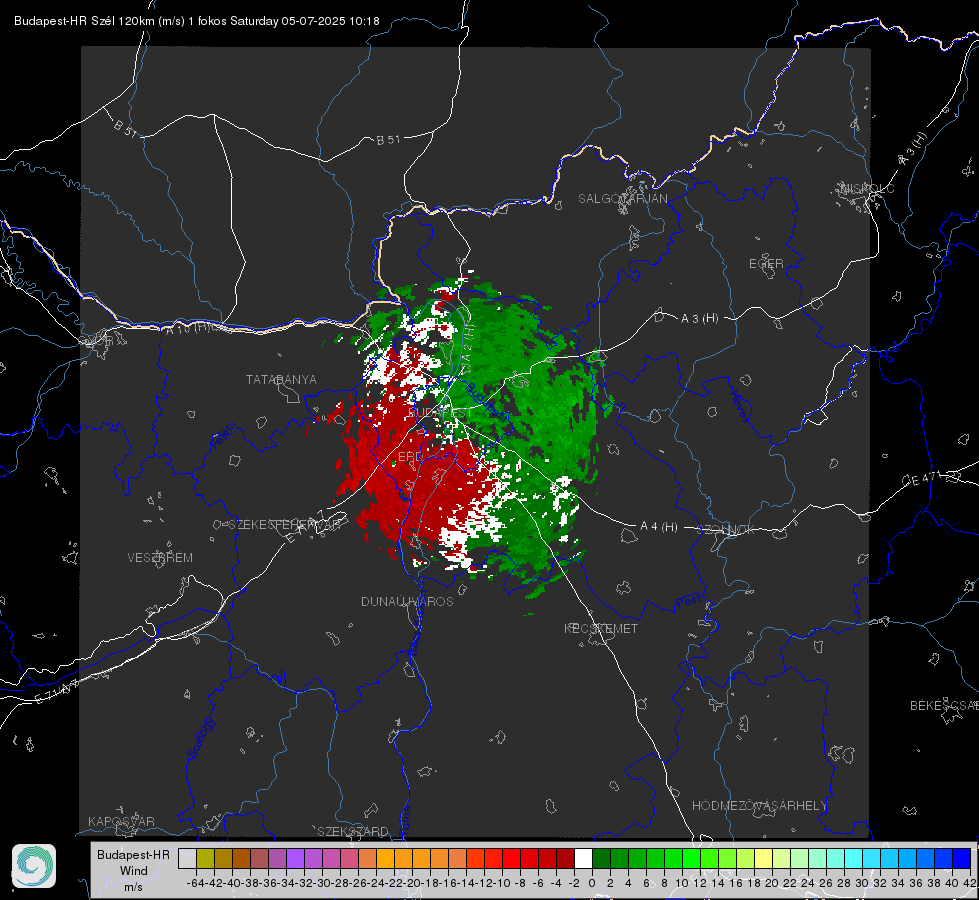Click the legend value label '-64'

pyautogui.click(x=195, y=883)
